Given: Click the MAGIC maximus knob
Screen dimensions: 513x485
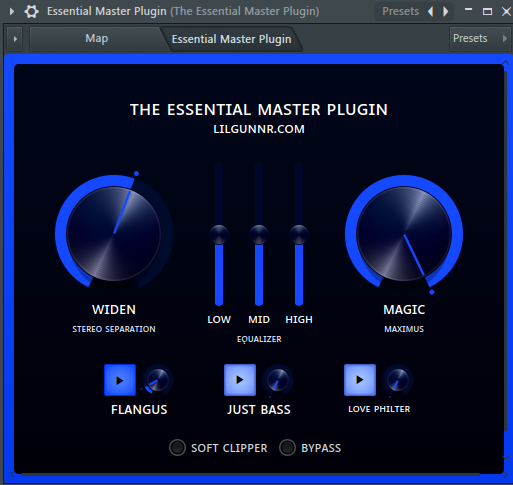Looking at the screenshot, I should [404, 234].
